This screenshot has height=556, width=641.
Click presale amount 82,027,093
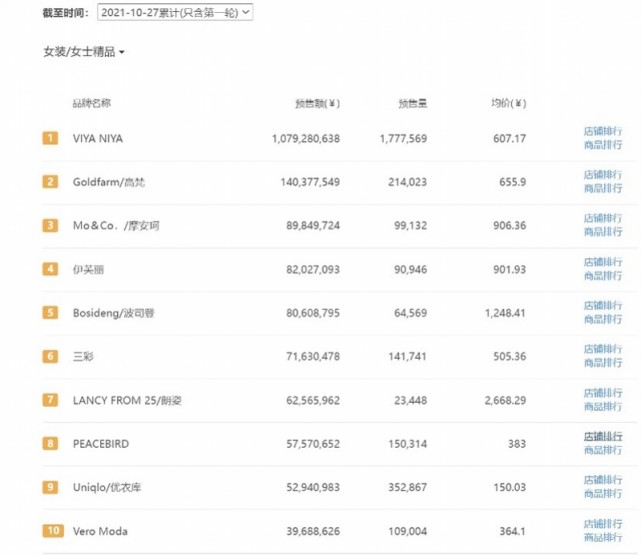(313, 269)
